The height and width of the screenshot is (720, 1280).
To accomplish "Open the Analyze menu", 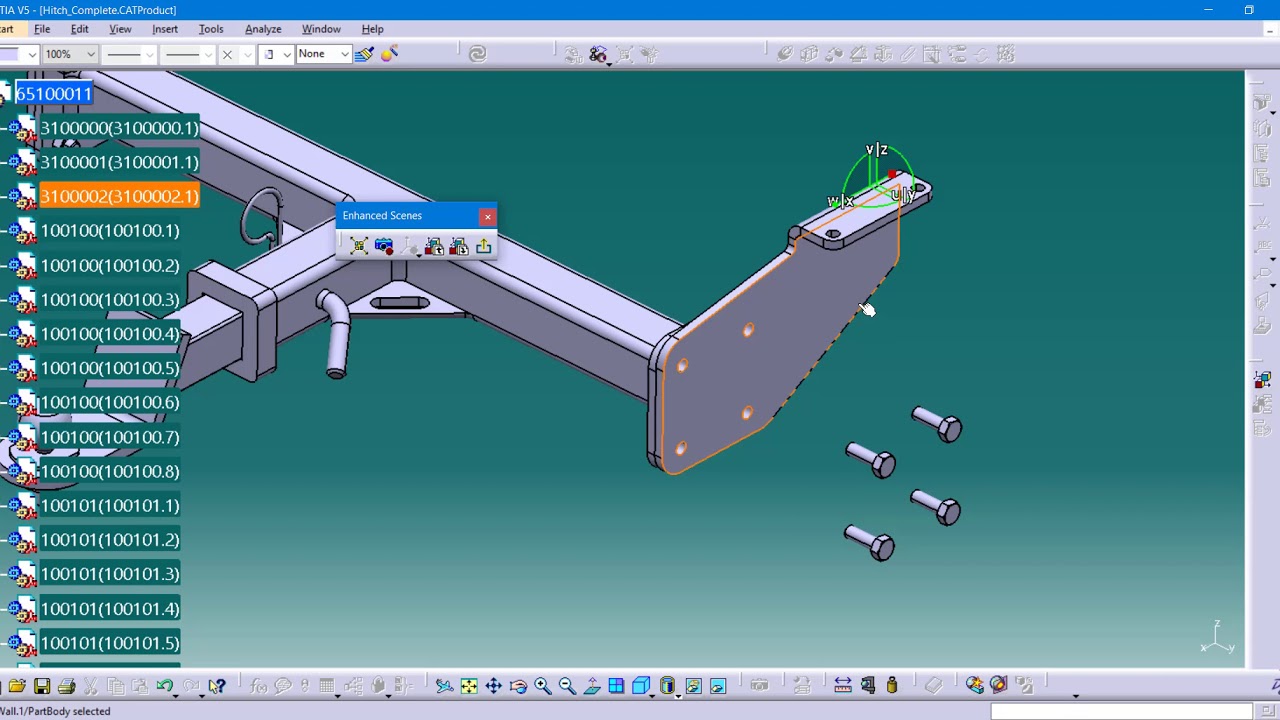I will click(263, 29).
